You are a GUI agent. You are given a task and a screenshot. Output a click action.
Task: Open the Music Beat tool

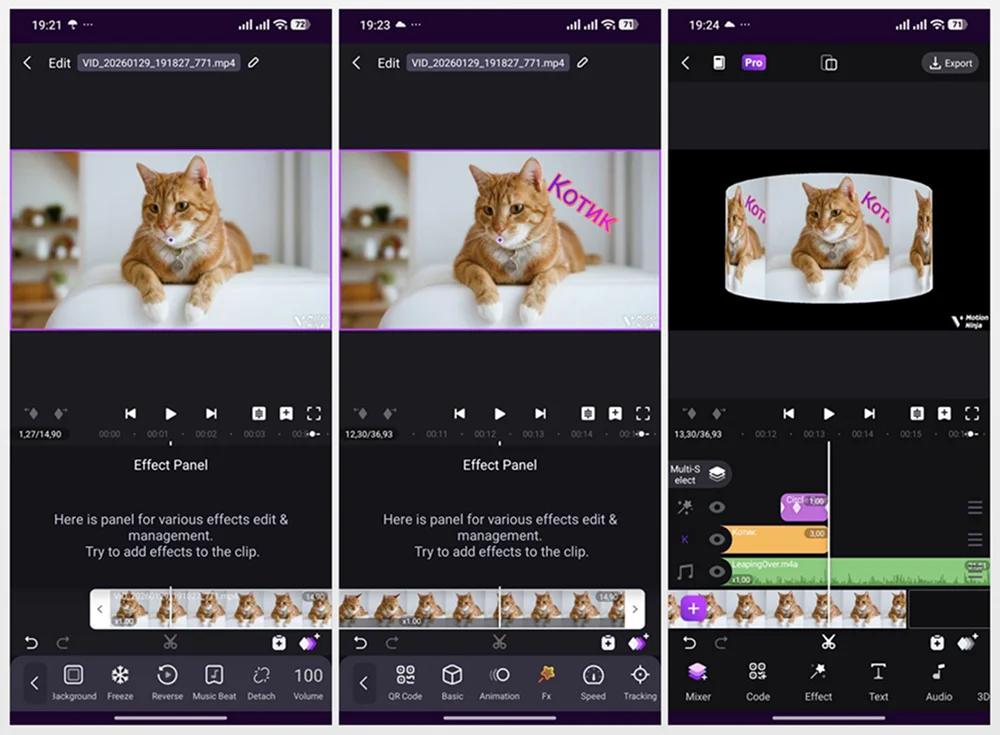pyautogui.click(x=214, y=676)
